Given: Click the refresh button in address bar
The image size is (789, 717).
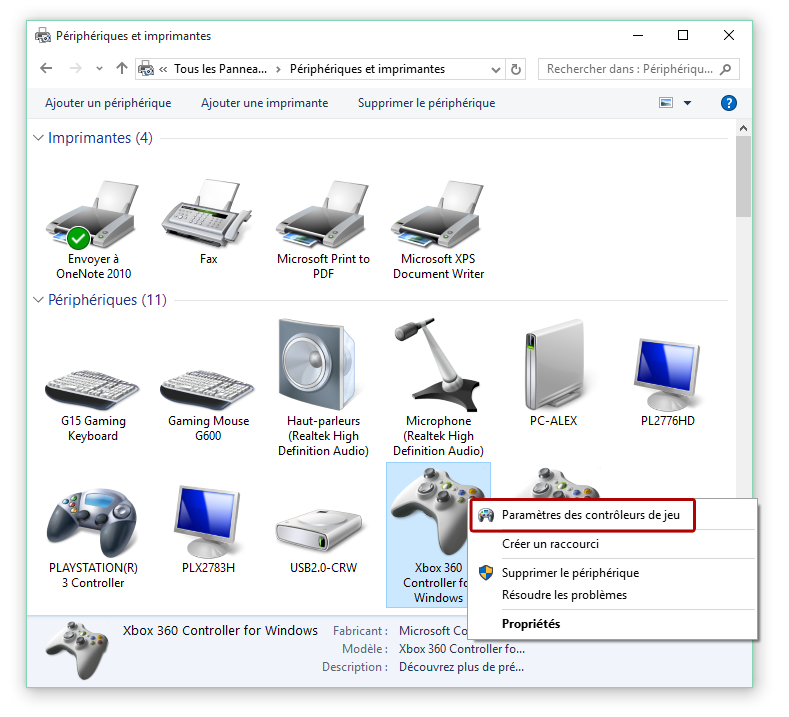Looking at the screenshot, I should point(515,69).
